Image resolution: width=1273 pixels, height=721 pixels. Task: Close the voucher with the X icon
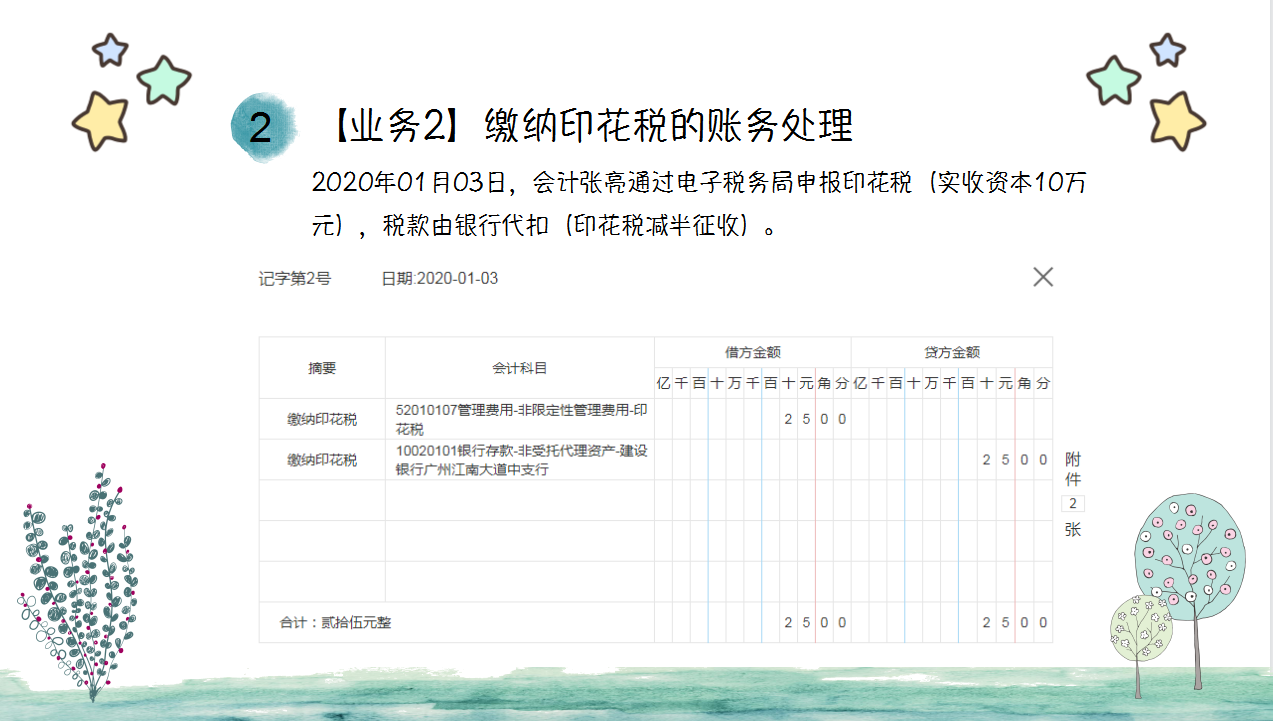point(1043,277)
